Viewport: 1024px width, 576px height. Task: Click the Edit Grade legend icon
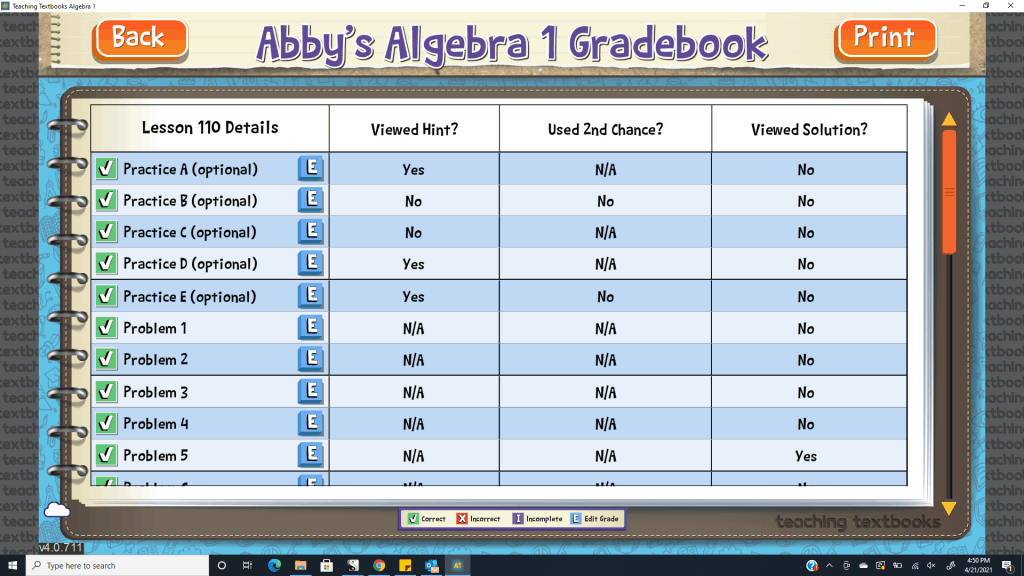[x=575, y=519]
